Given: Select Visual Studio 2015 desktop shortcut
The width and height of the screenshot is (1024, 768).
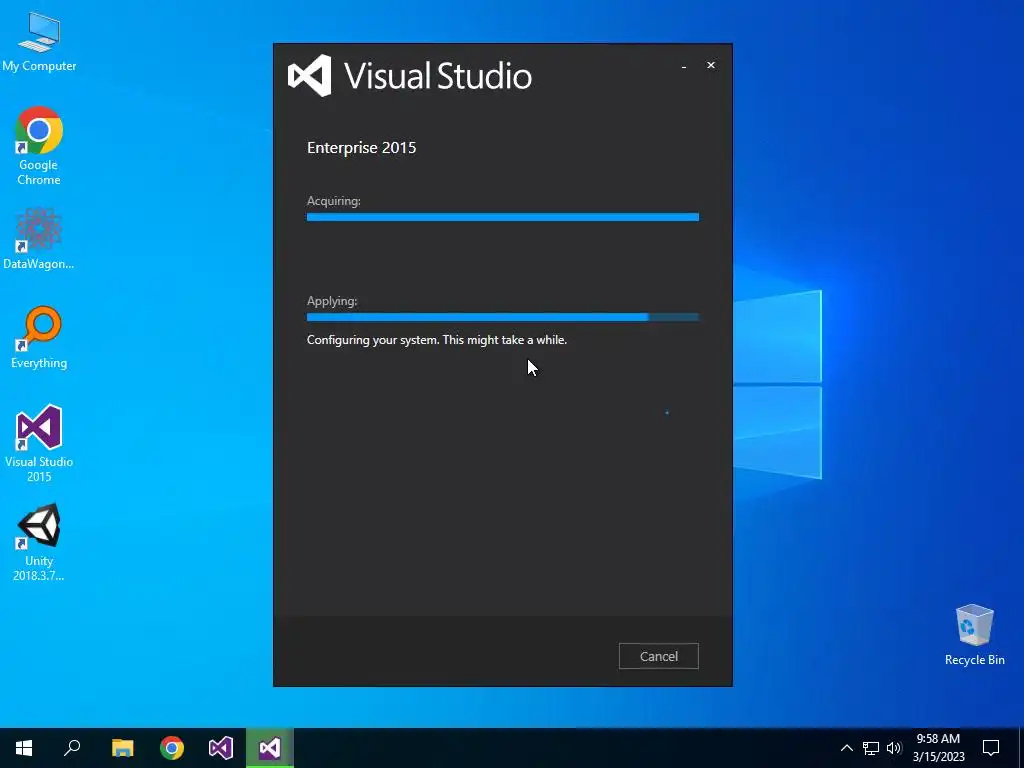Looking at the screenshot, I should click(x=39, y=443).
